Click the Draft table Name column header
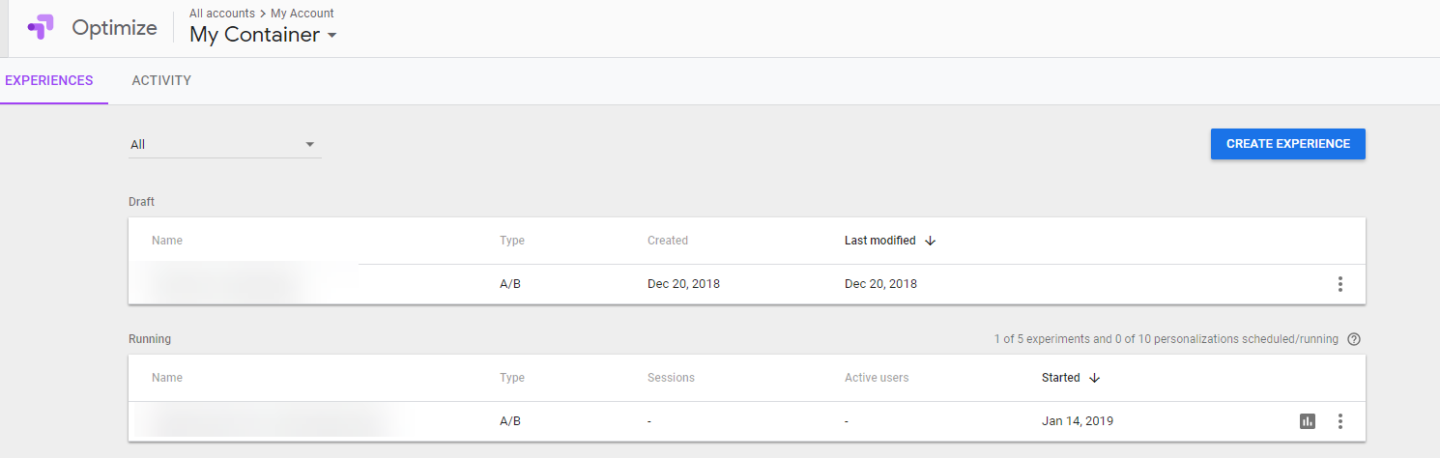Viewport: 1440px width, 458px height. [x=167, y=241]
